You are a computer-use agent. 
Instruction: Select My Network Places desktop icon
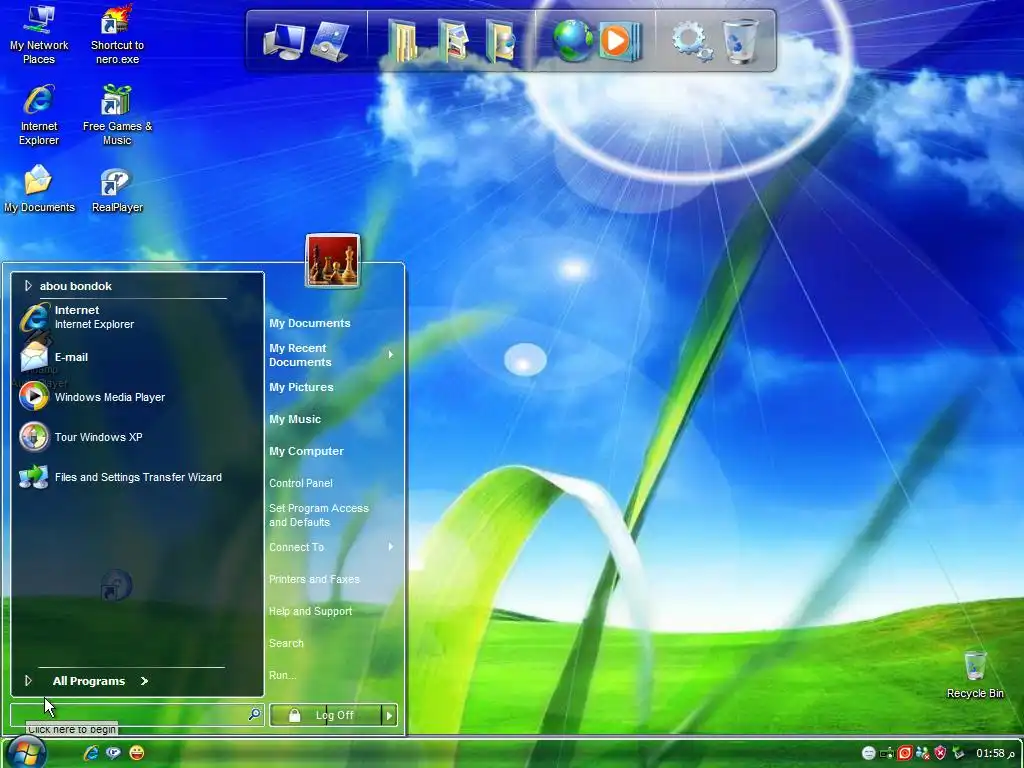click(39, 35)
